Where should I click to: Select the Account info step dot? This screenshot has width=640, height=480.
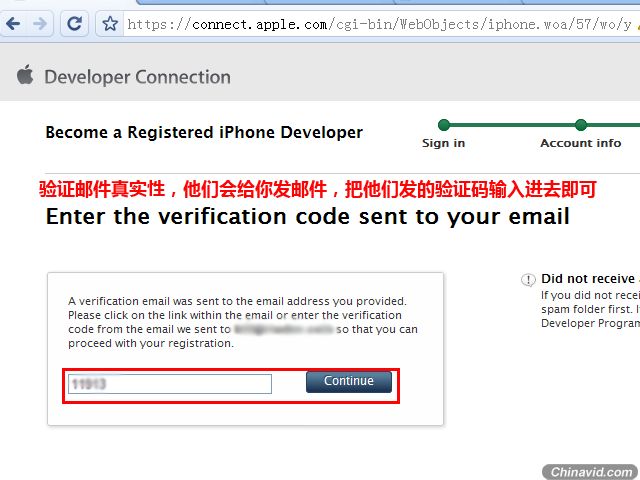(581, 125)
